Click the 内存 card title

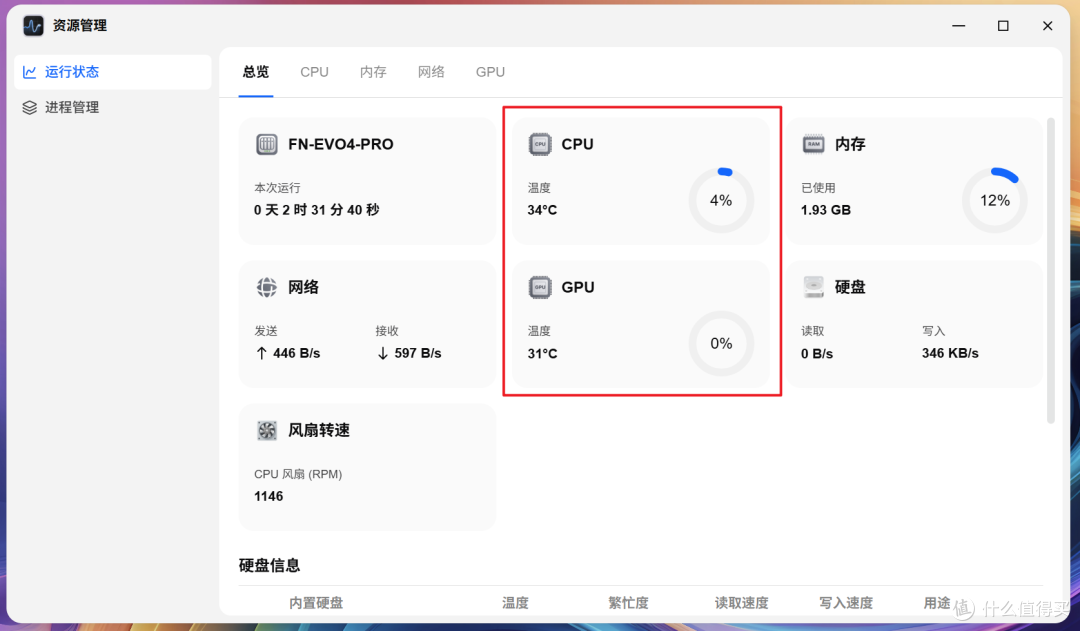[x=850, y=144]
